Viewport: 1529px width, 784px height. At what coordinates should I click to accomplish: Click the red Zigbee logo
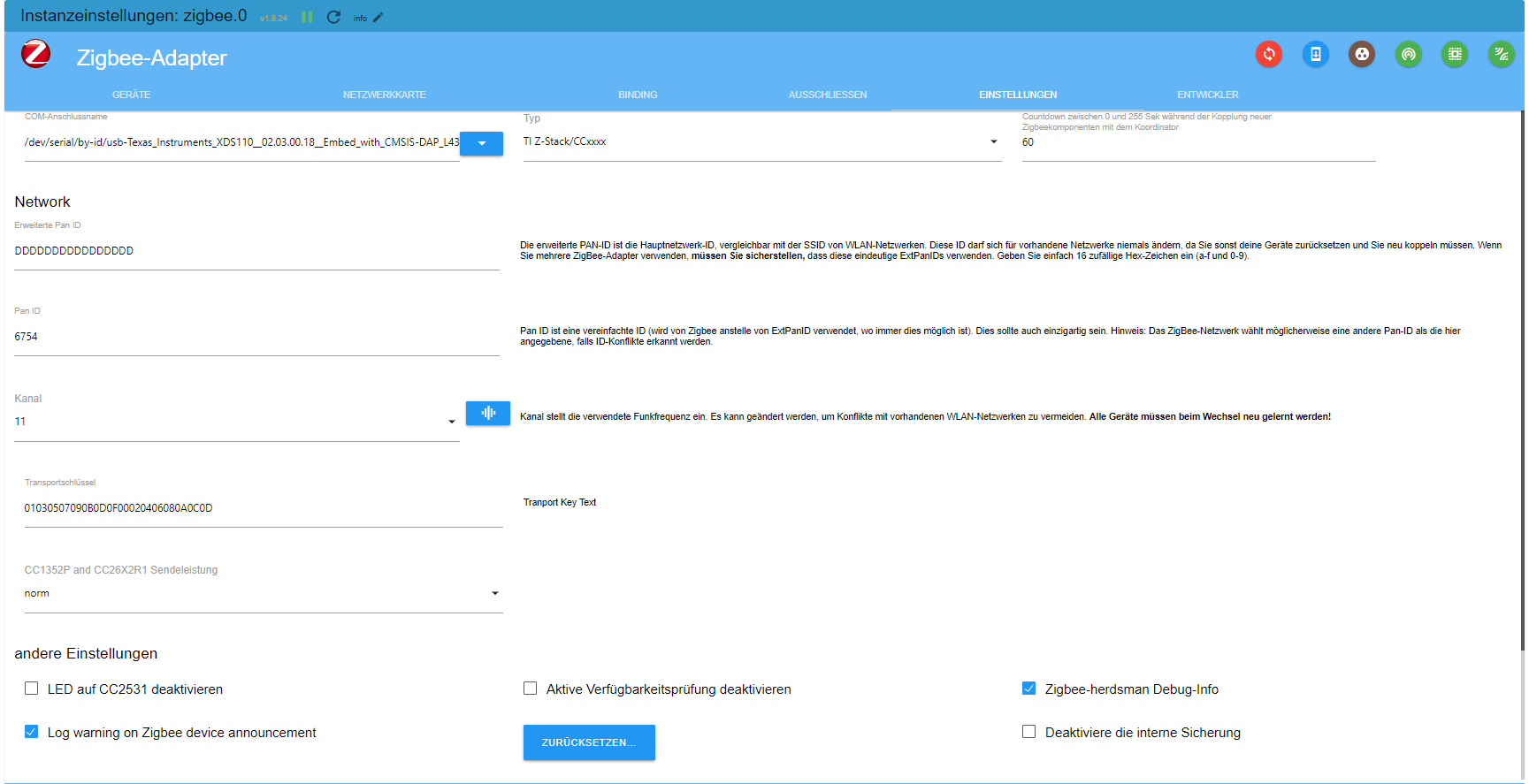(36, 54)
